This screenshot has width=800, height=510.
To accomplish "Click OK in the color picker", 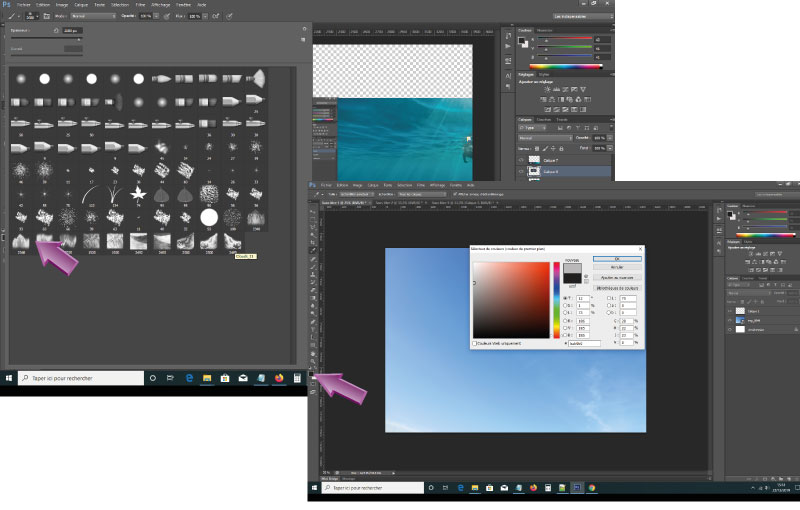I will 615,258.
